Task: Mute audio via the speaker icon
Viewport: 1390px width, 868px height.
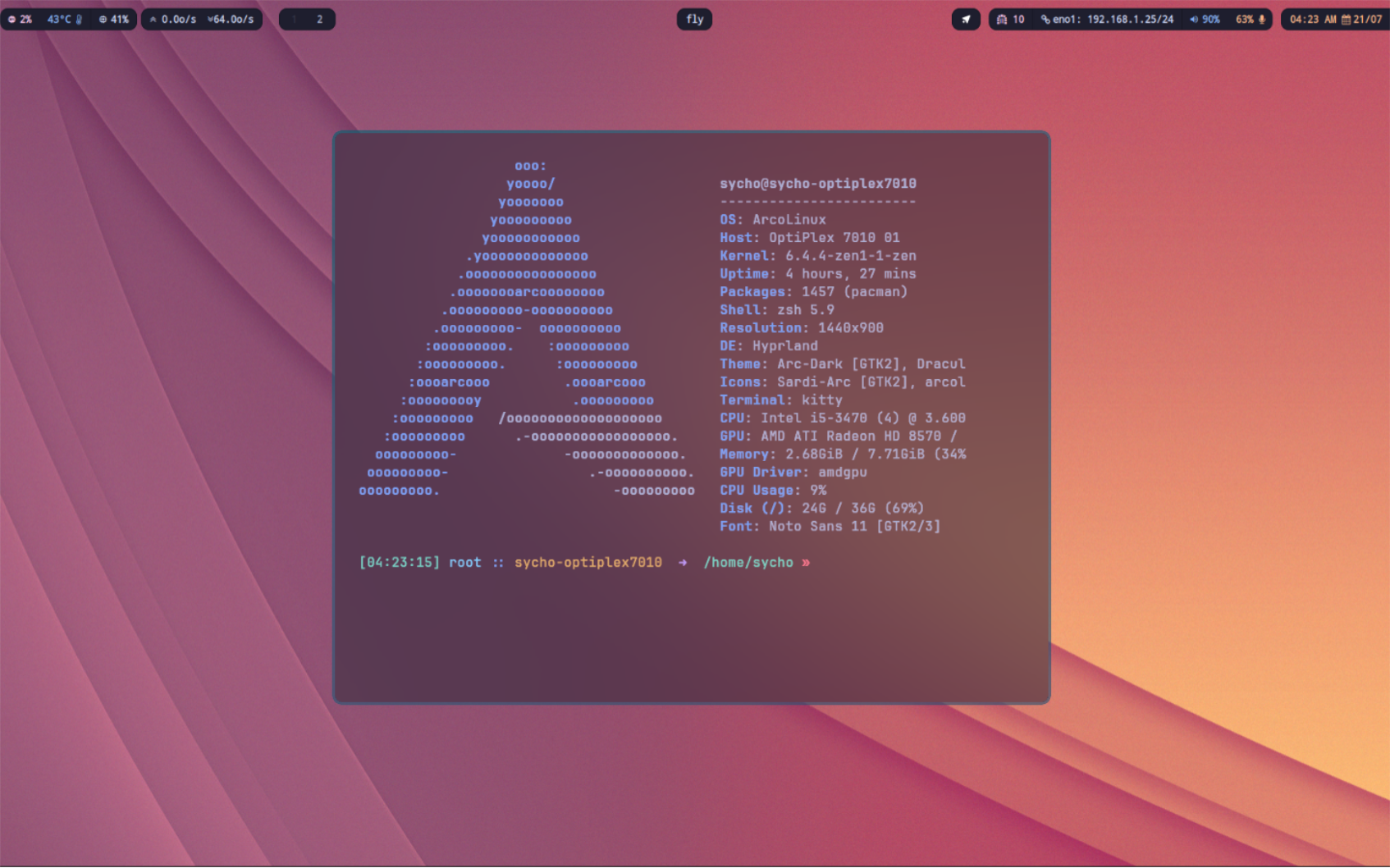Action: point(1193,19)
